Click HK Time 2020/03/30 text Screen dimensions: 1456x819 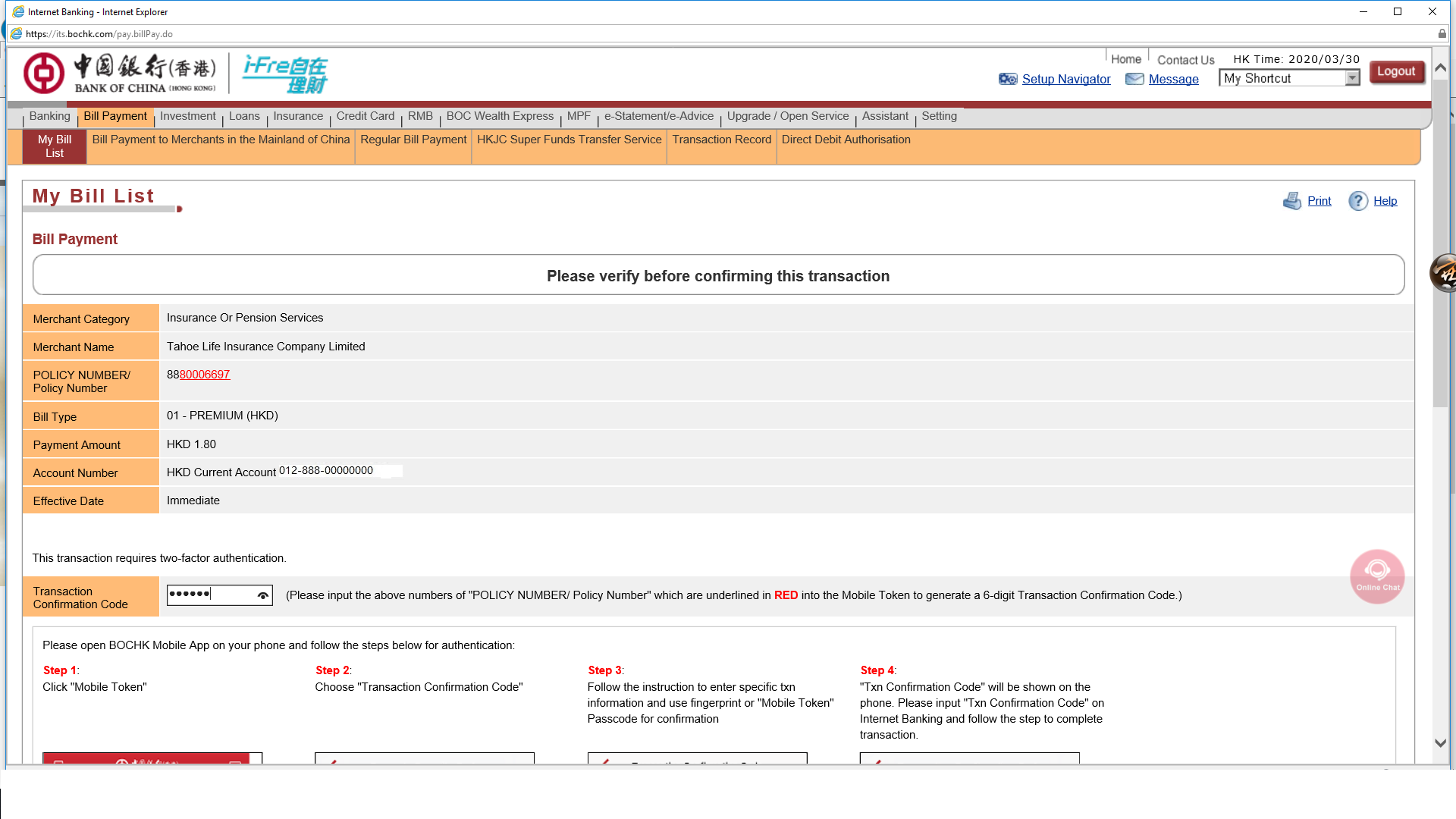[1296, 59]
